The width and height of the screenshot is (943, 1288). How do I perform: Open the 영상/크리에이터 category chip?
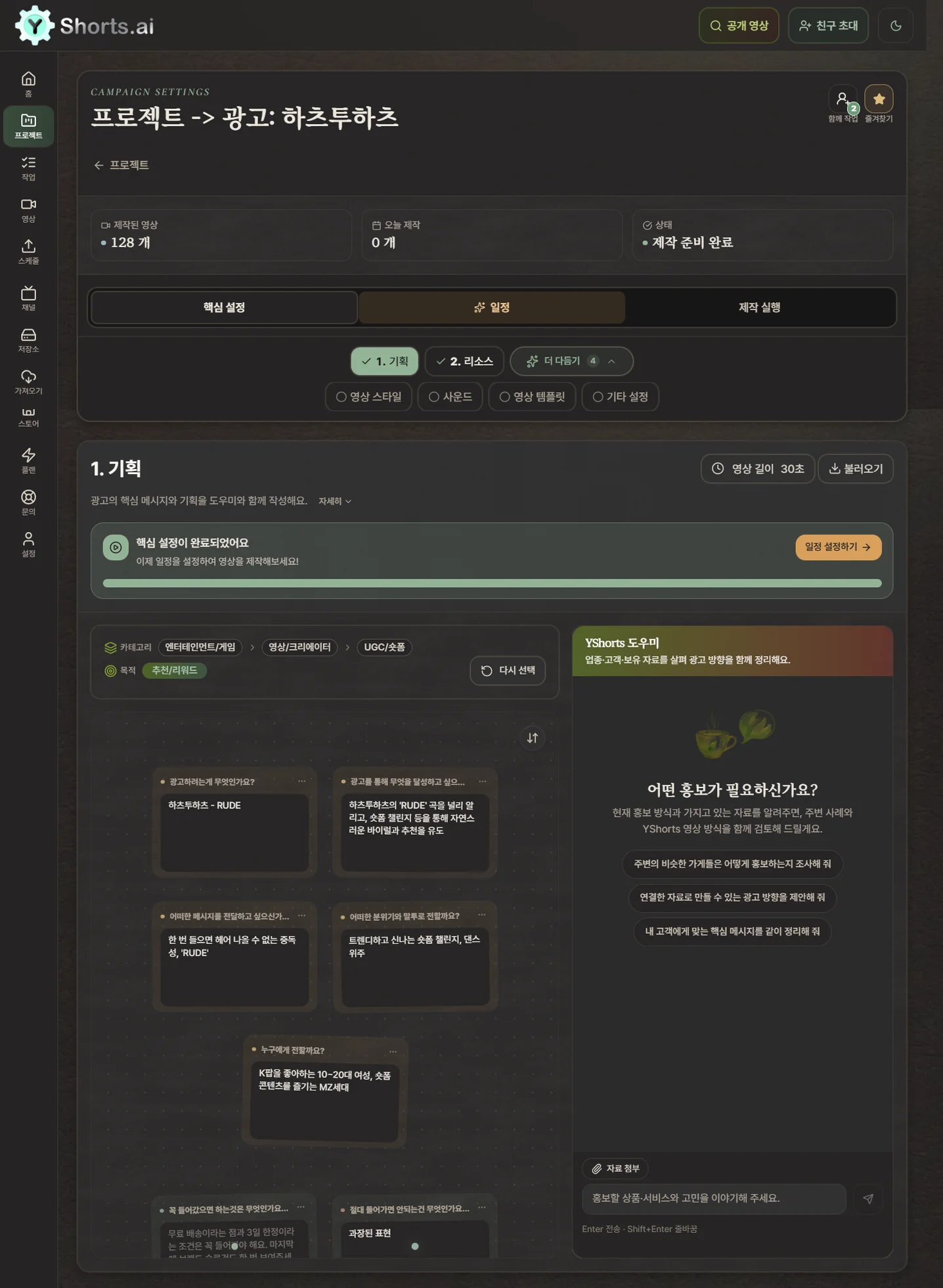pyautogui.click(x=299, y=647)
